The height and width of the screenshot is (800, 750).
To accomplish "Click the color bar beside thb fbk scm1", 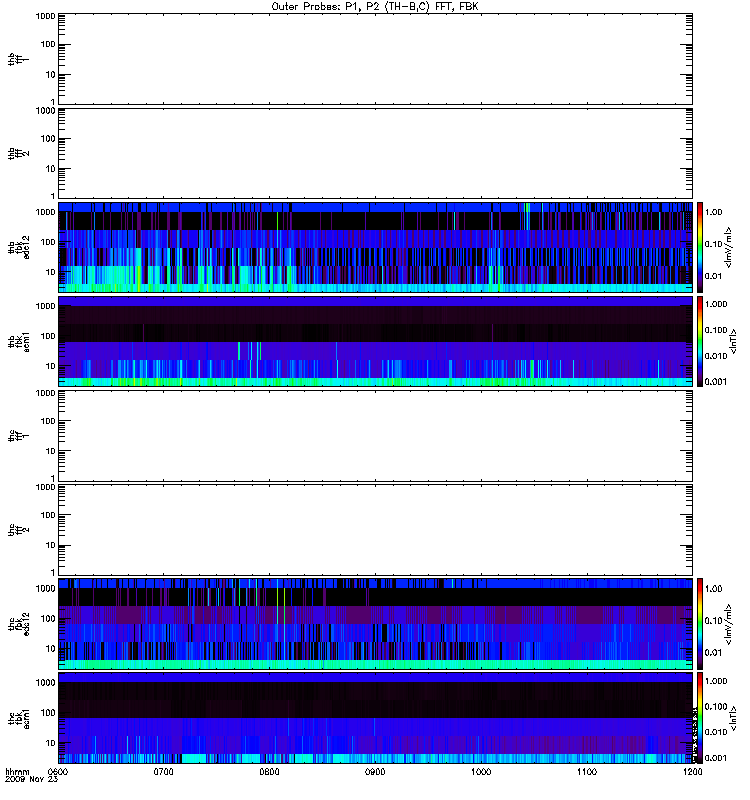I will coord(700,341).
